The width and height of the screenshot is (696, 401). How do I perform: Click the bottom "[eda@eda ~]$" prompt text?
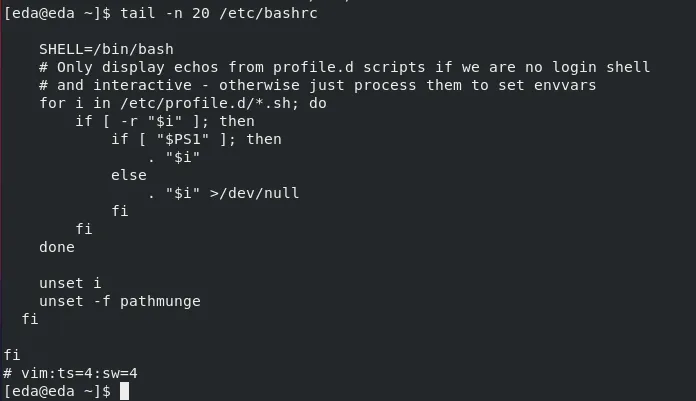coord(57,391)
